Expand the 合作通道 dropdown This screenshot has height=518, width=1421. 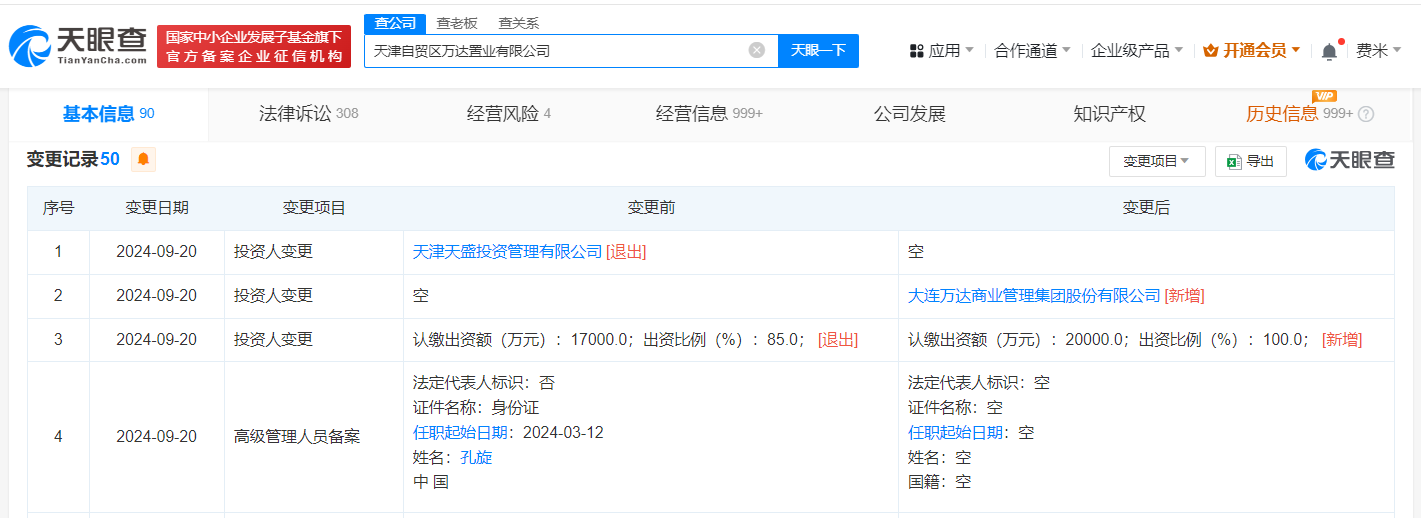(1032, 51)
